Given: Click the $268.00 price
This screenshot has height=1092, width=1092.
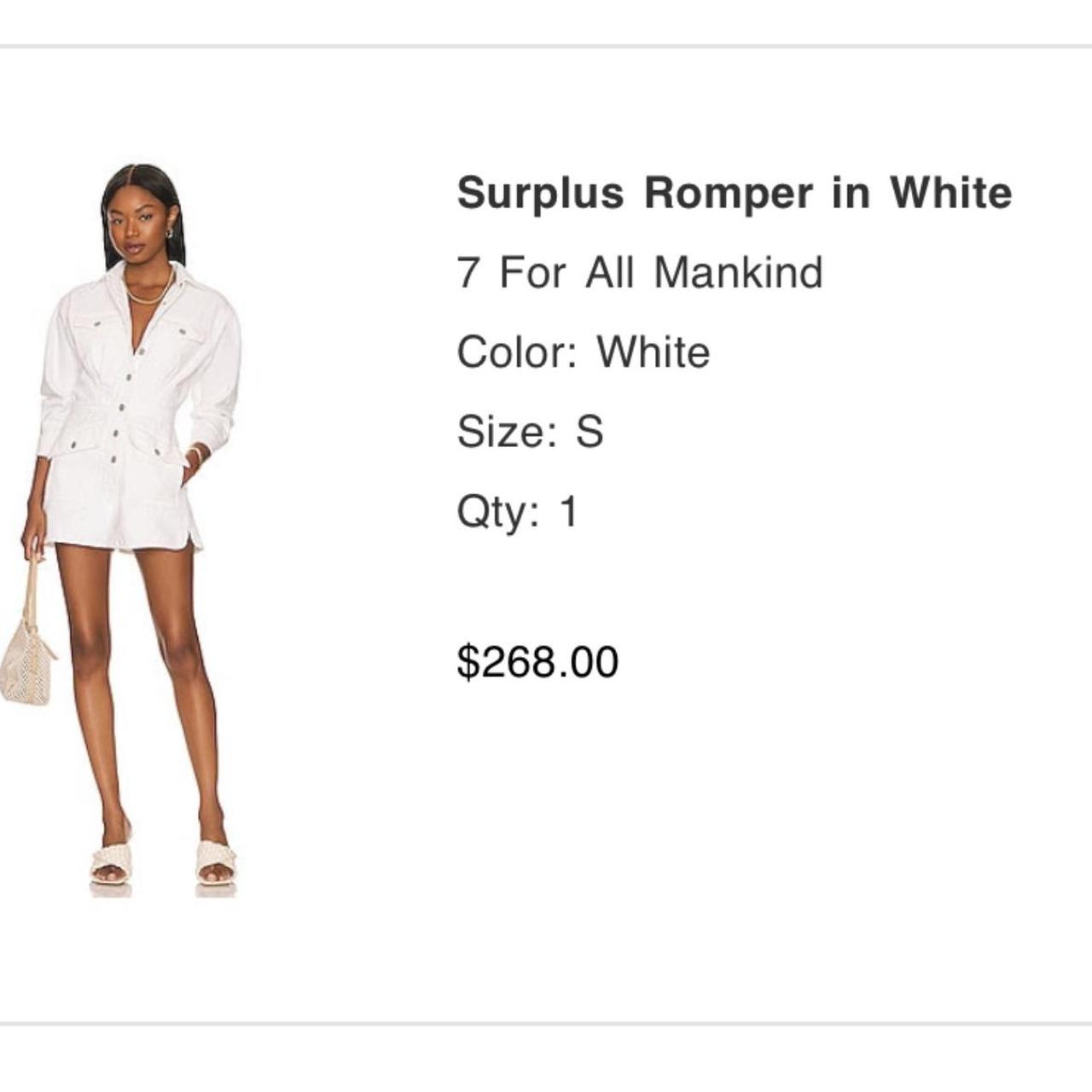Looking at the screenshot, I should [x=537, y=662].
